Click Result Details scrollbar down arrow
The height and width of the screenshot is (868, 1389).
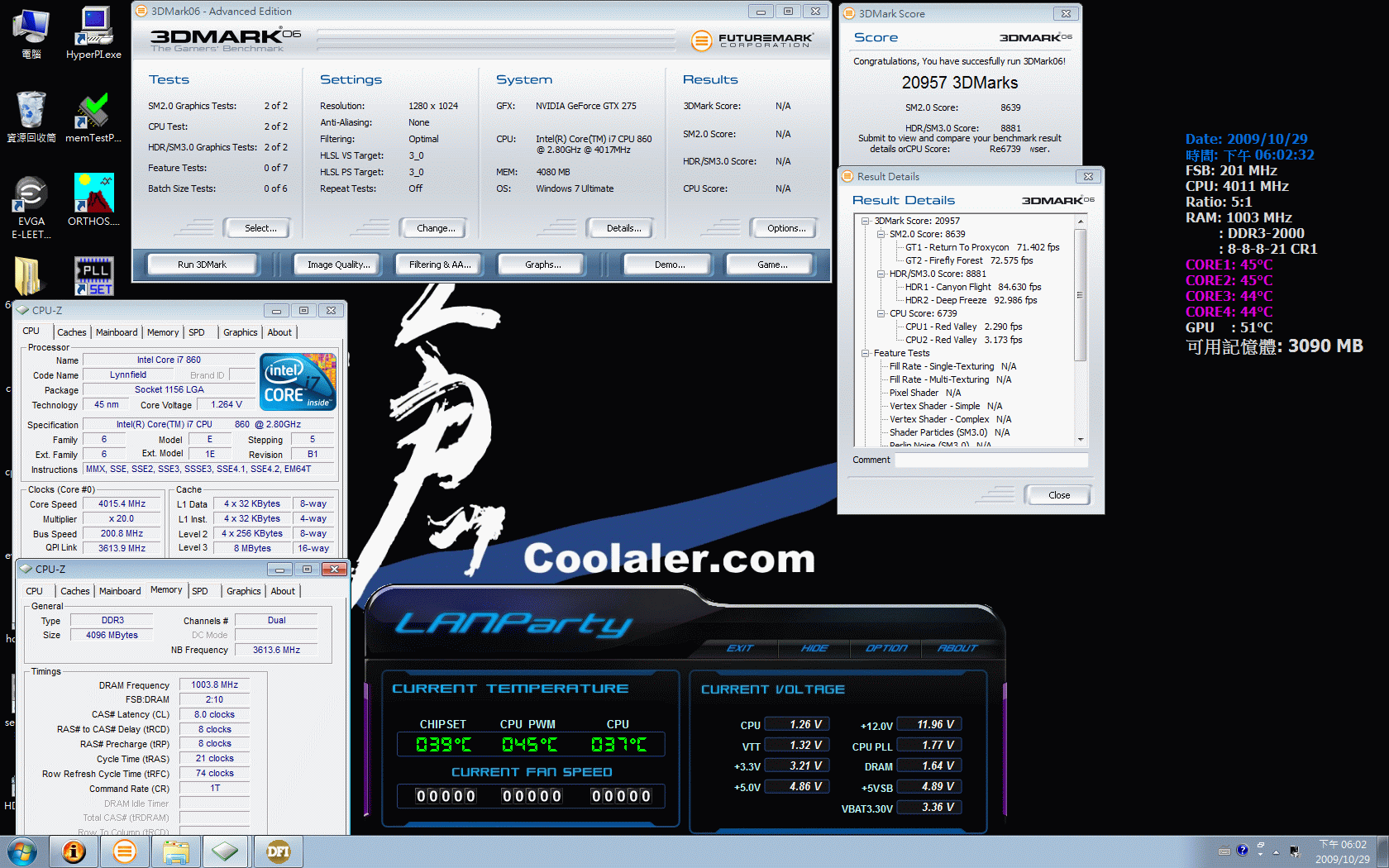click(x=1080, y=440)
